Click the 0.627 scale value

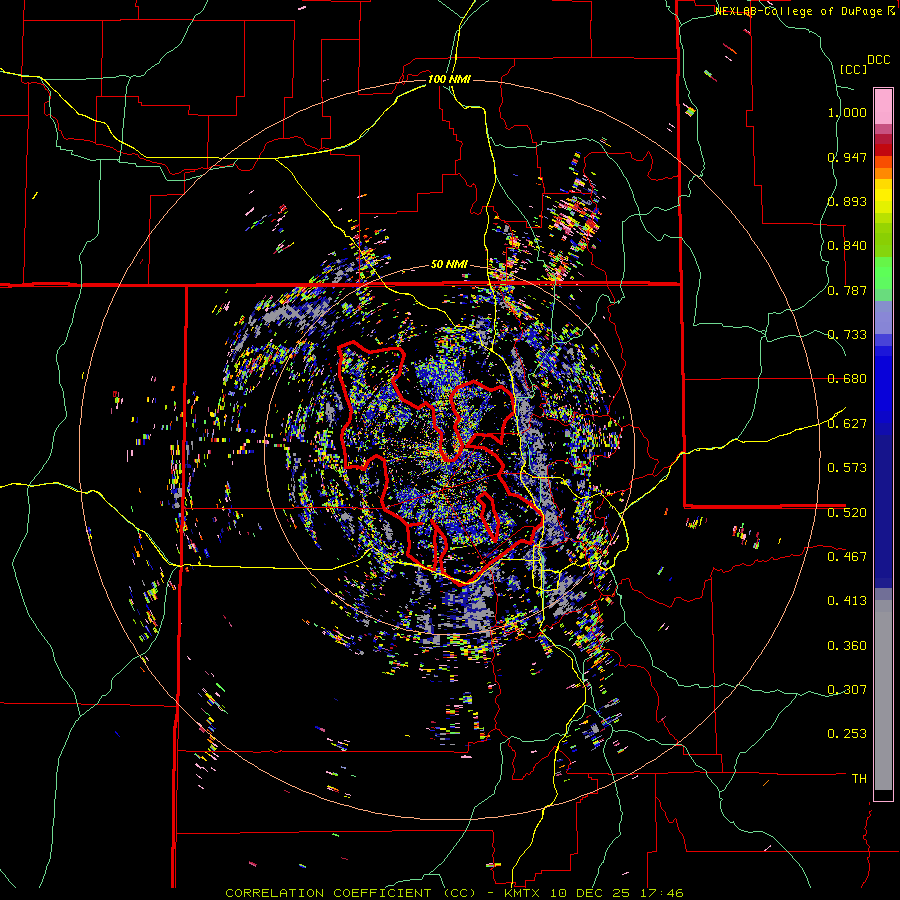(847, 424)
